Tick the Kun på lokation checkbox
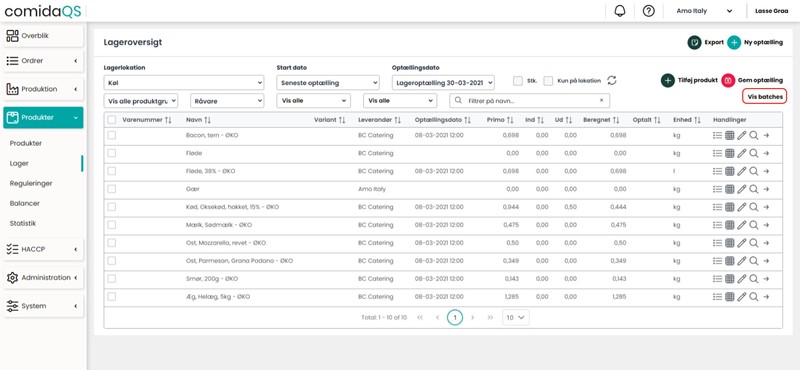Image resolution: width=800 pixels, height=370 pixels. click(x=548, y=81)
